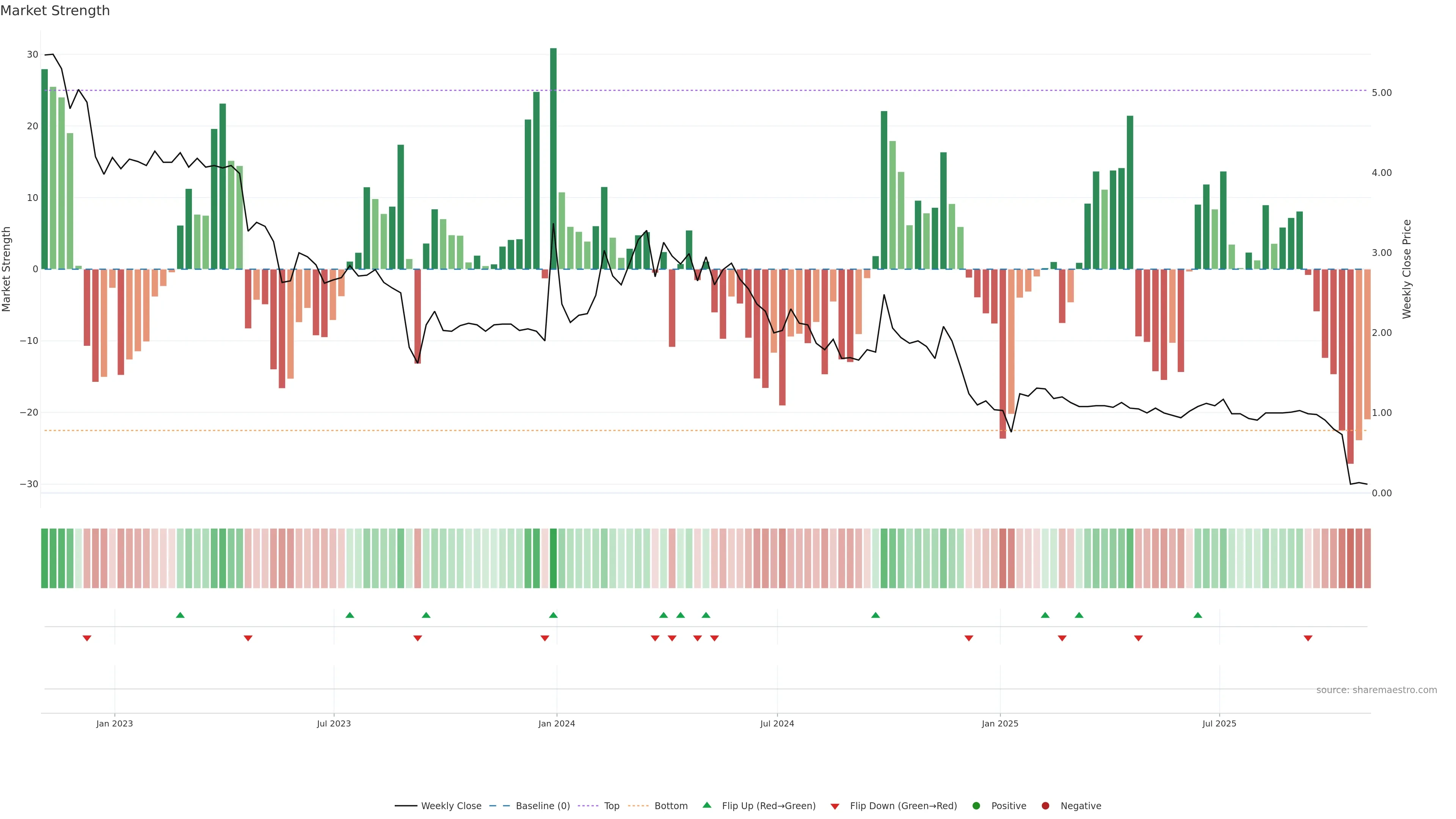The width and height of the screenshot is (1456, 819).
Task: Click the lone flip-up marker after Jul 2024
Action: pos(875,615)
